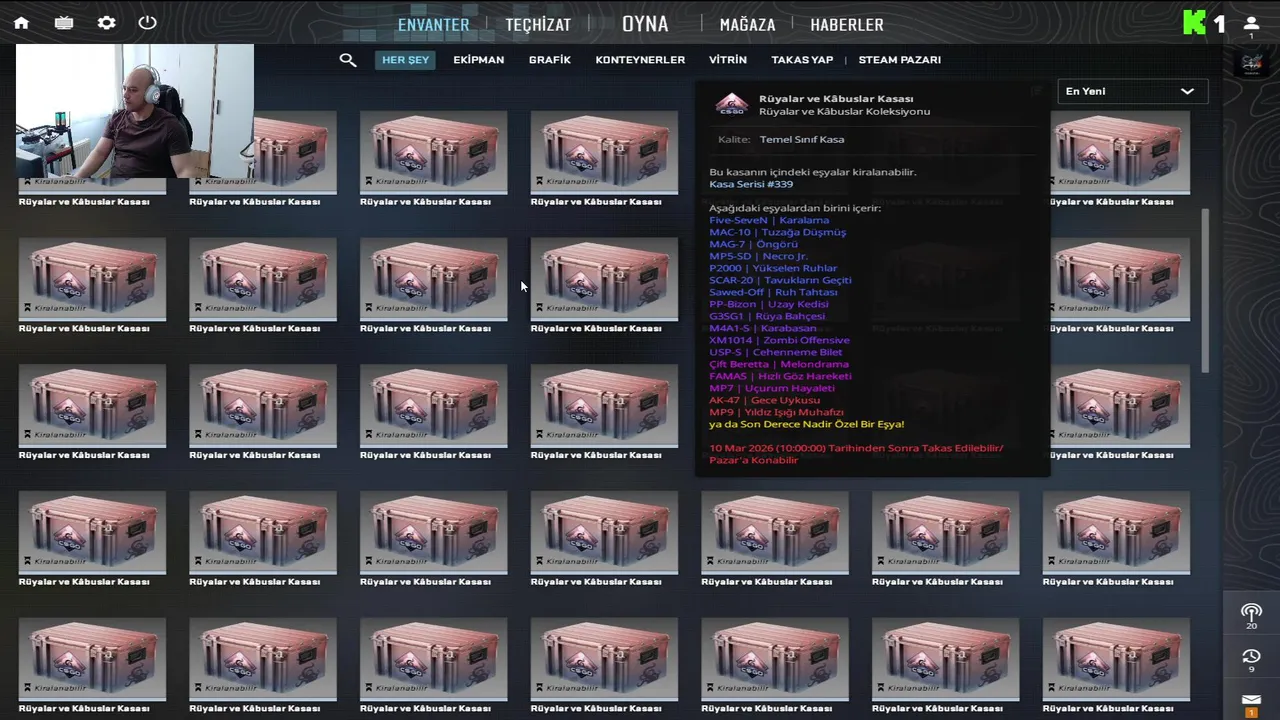This screenshot has height=720, width=1280.
Task: Select the KONTEYNERLER filter
Action: point(640,60)
